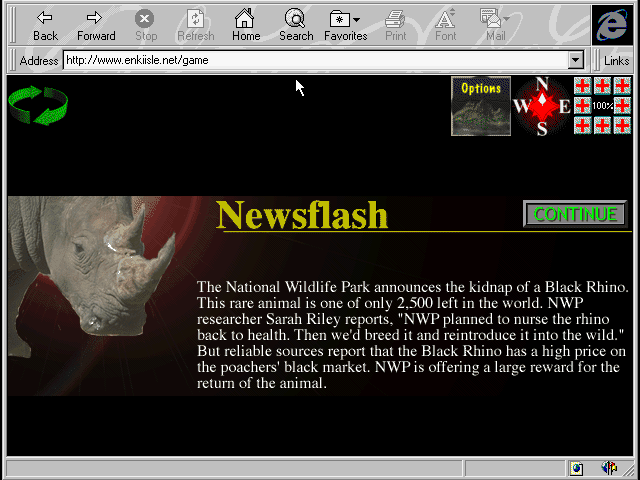The image size is (640, 480).
Task: Expand the Address bar dropdown arrow
Action: pyautogui.click(x=575, y=60)
